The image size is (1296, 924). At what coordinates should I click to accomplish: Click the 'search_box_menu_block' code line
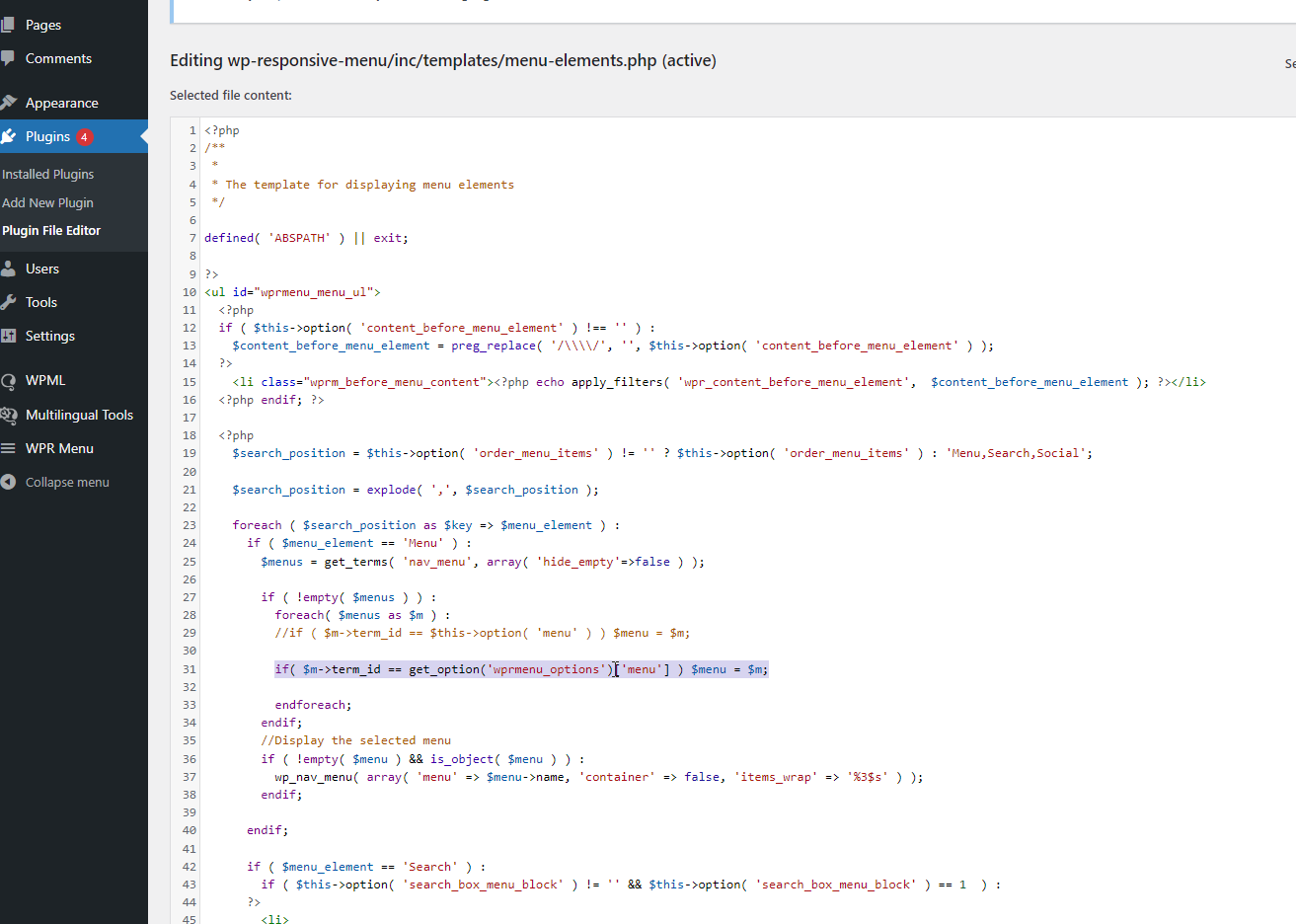click(x=631, y=885)
